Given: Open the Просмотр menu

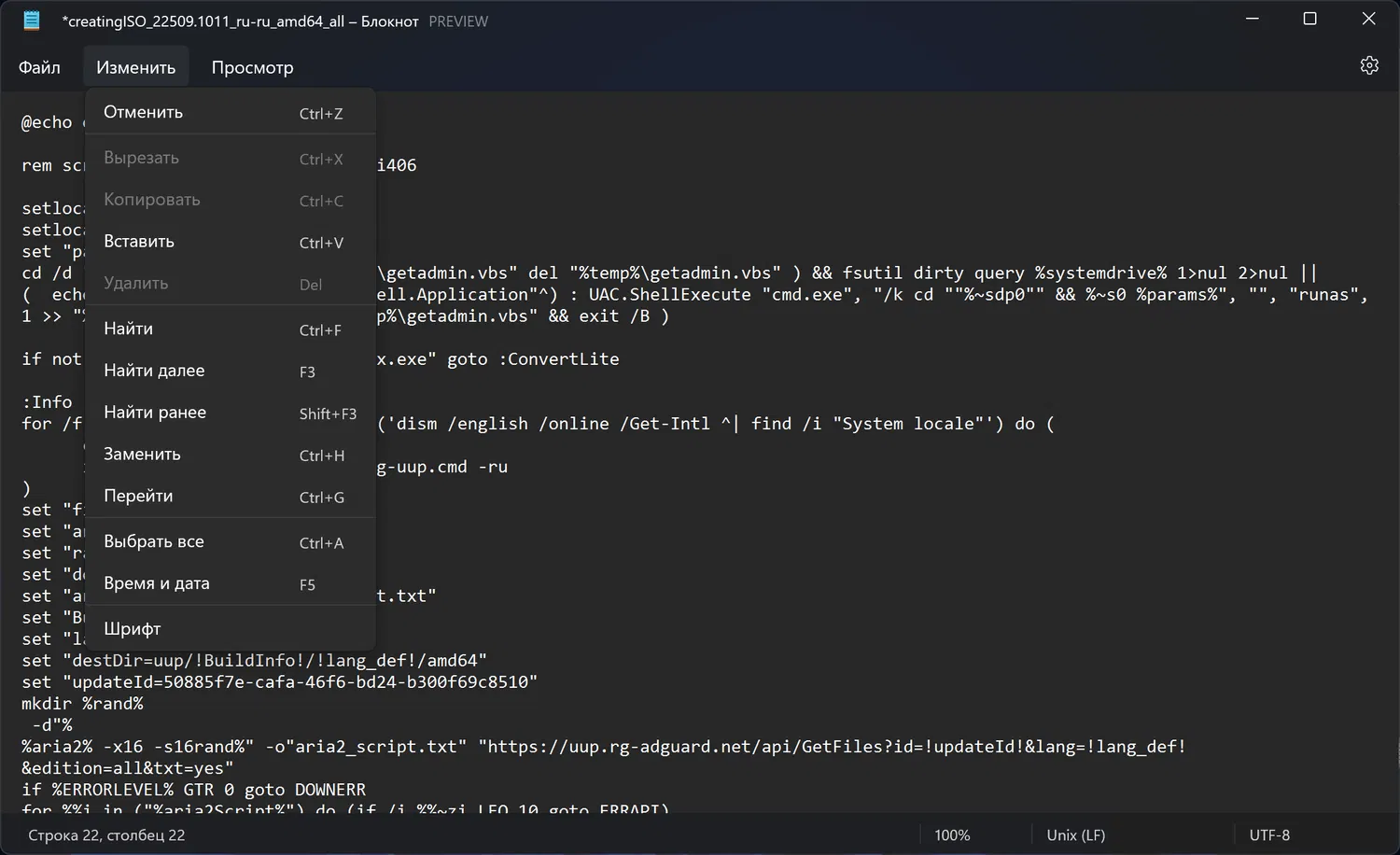Looking at the screenshot, I should 252,67.
